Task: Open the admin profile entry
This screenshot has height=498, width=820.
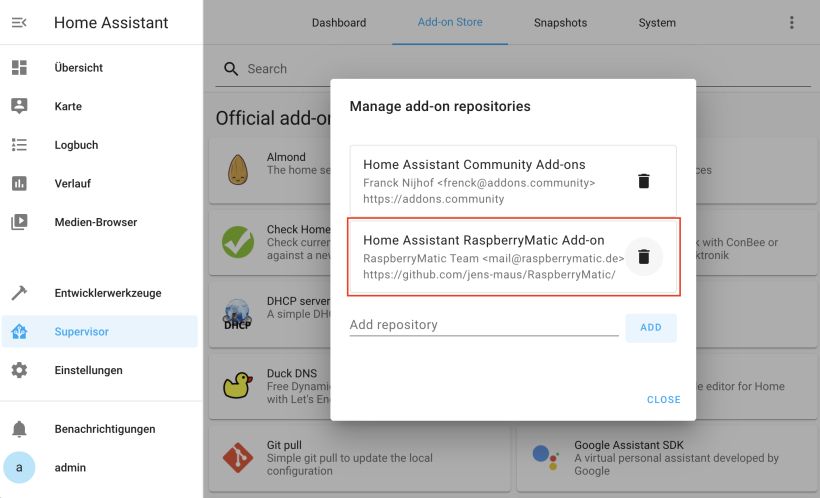Action: point(99,467)
